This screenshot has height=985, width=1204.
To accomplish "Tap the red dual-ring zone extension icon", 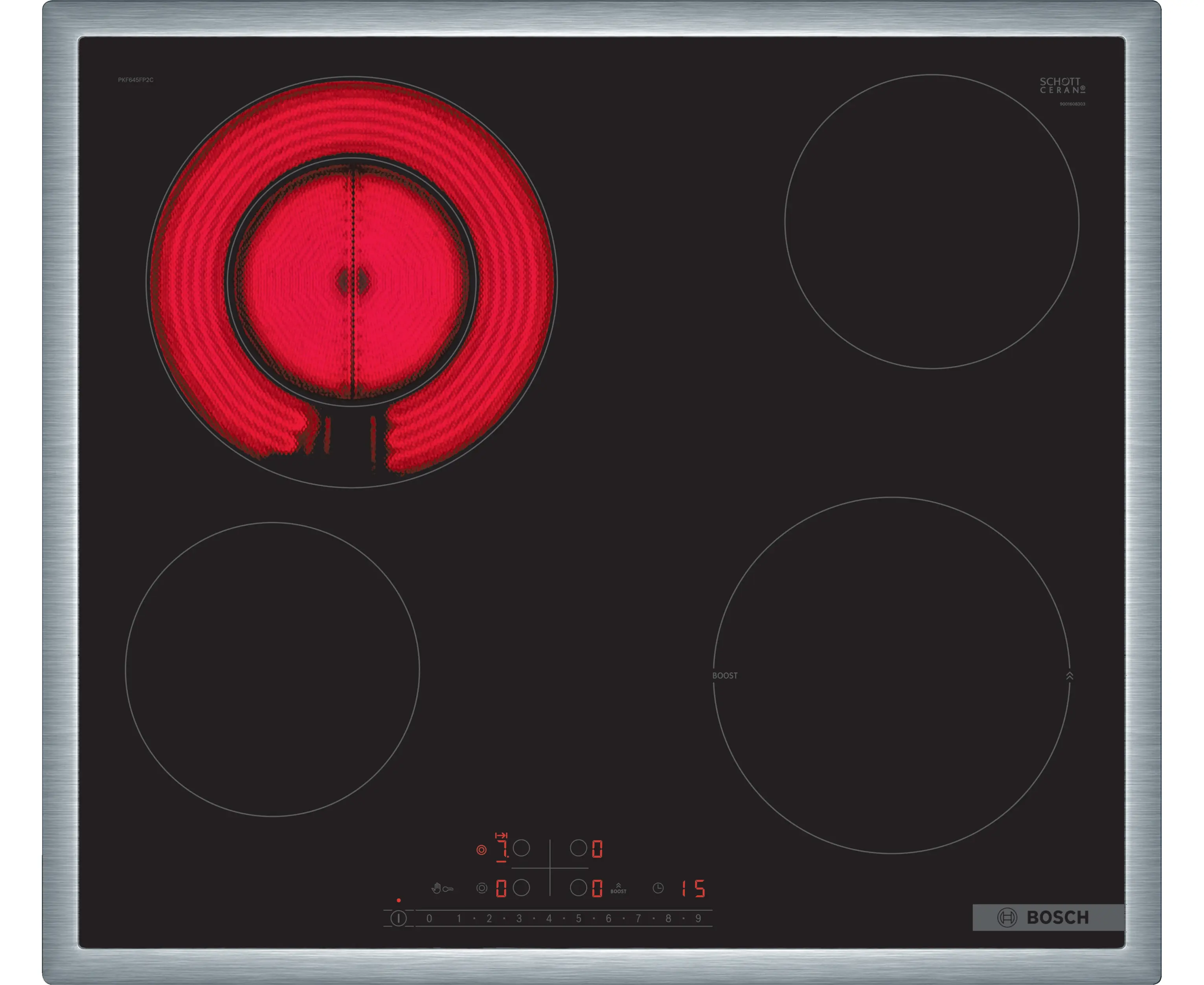I will coord(481,850).
